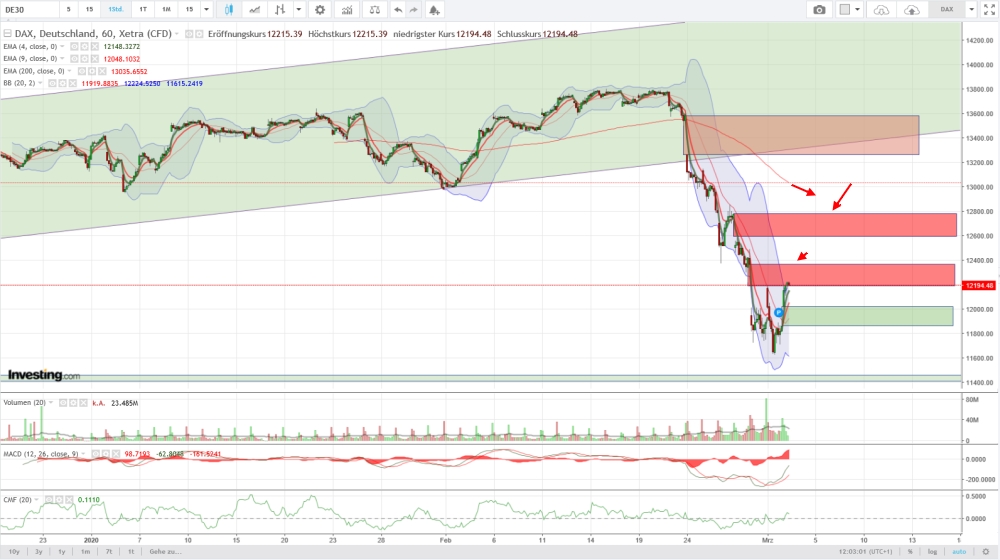The image size is (1000, 560).
Task: Open DAX saved chart dropdown arrow
Action: 971,10
